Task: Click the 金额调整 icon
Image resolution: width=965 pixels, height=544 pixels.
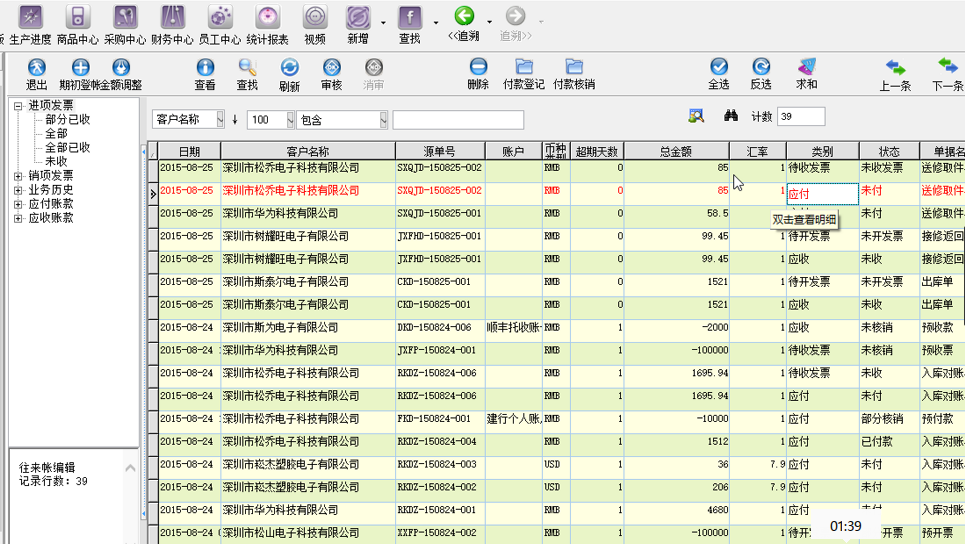Action: [121, 67]
